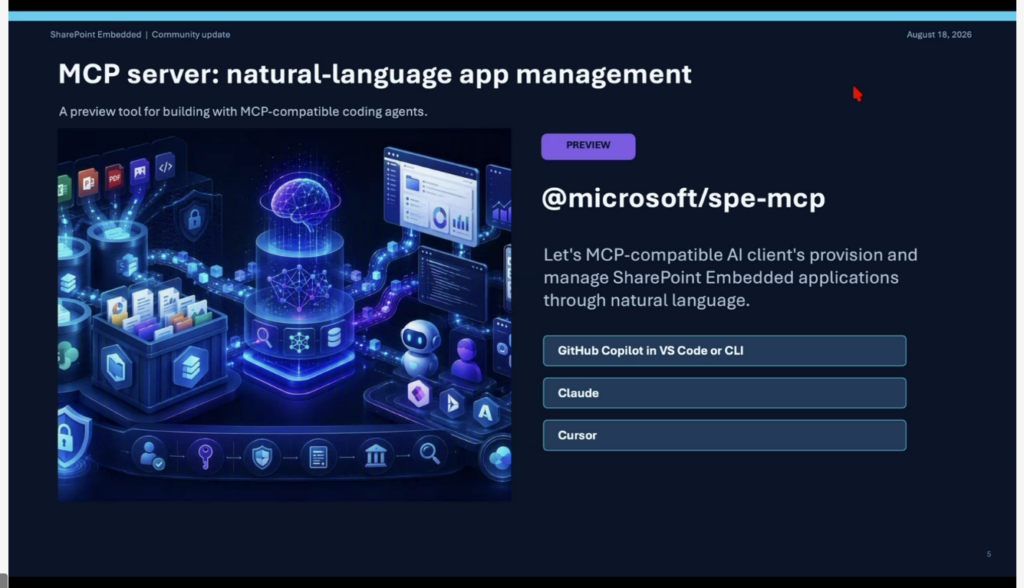Click the description paragraph about natural language
The width and height of the screenshot is (1024, 588).
point(730,278)
